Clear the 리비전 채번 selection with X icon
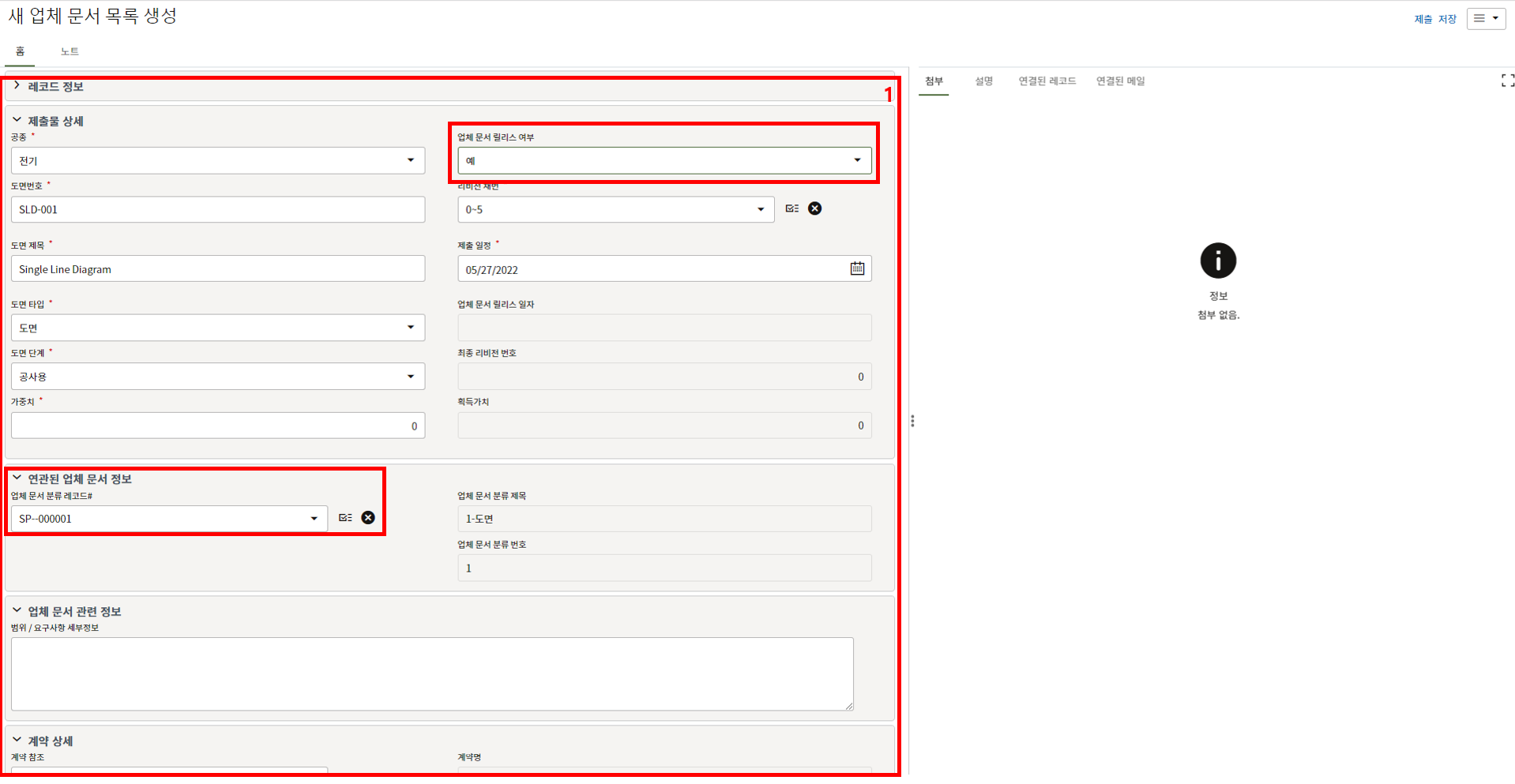 [814, 208]
